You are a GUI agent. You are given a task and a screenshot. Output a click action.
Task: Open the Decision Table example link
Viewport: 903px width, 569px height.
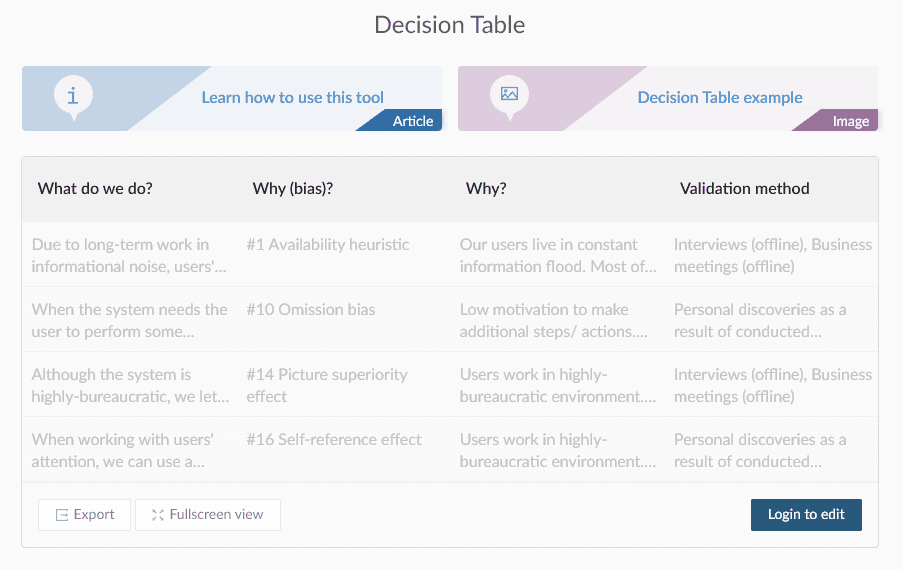point(720,98)
